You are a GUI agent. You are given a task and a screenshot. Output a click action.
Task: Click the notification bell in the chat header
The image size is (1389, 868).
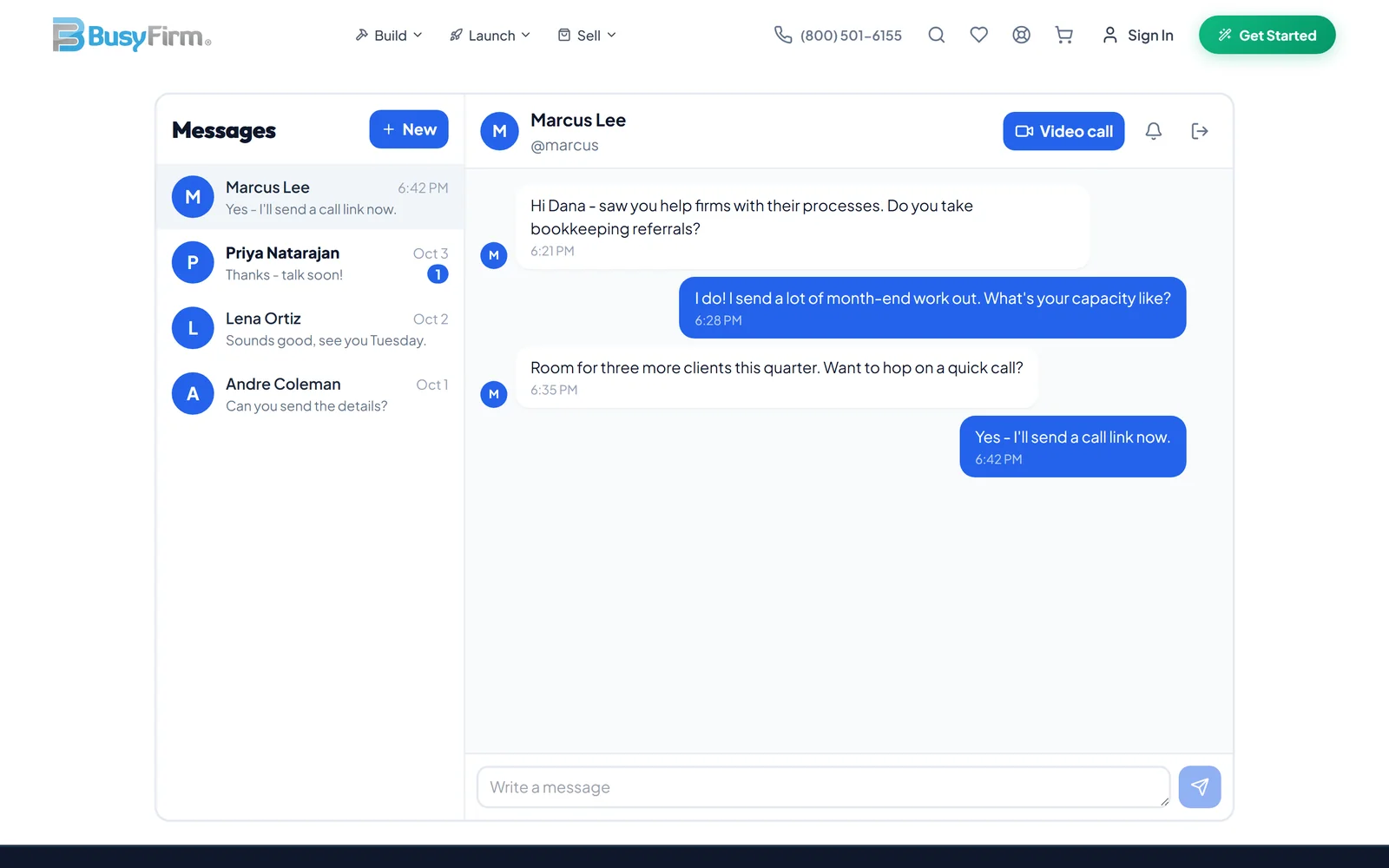tap(1153, 131)
